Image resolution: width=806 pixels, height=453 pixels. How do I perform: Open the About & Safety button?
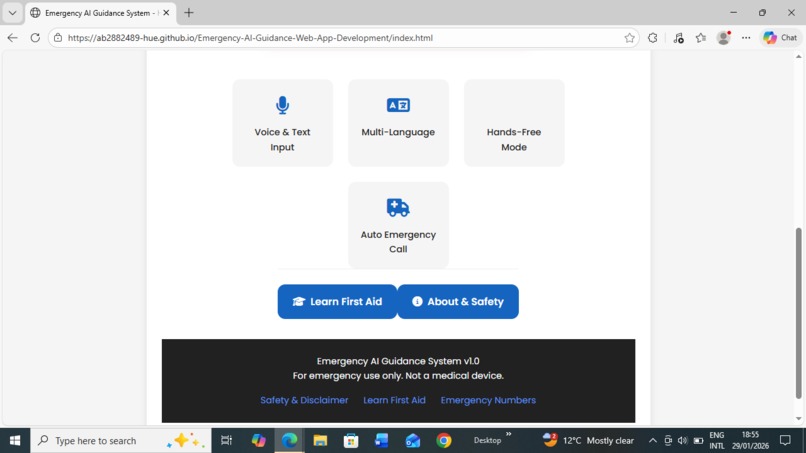458,302
